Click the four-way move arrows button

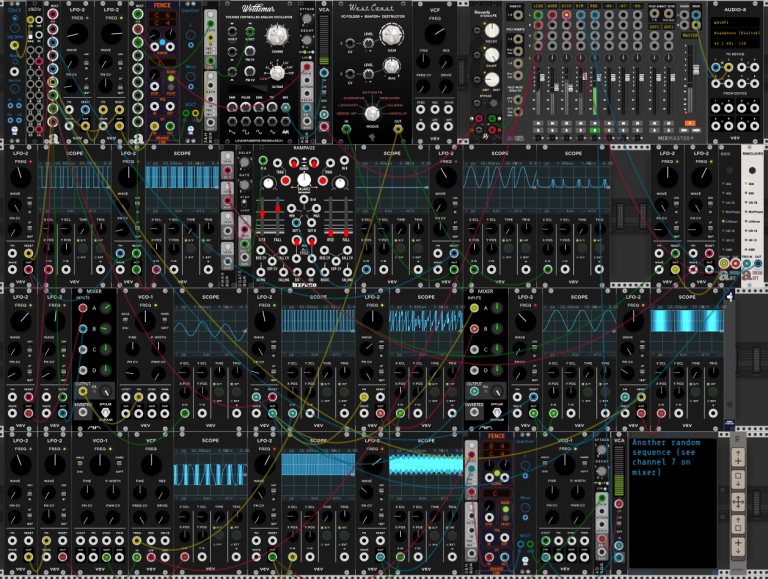738,502
